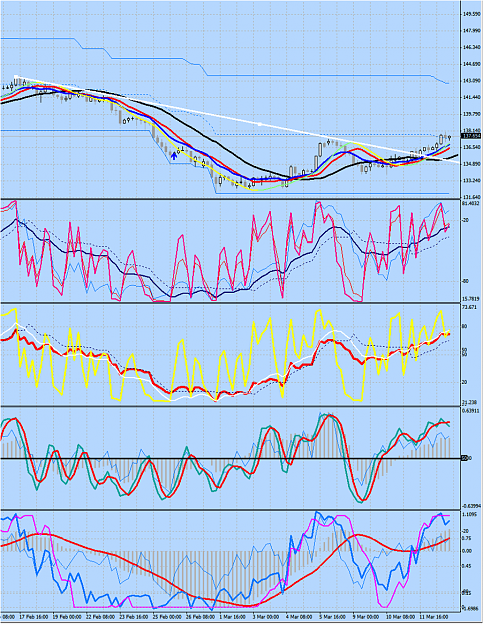Click the 1 Mar 16:00 time label

[234, 617]
